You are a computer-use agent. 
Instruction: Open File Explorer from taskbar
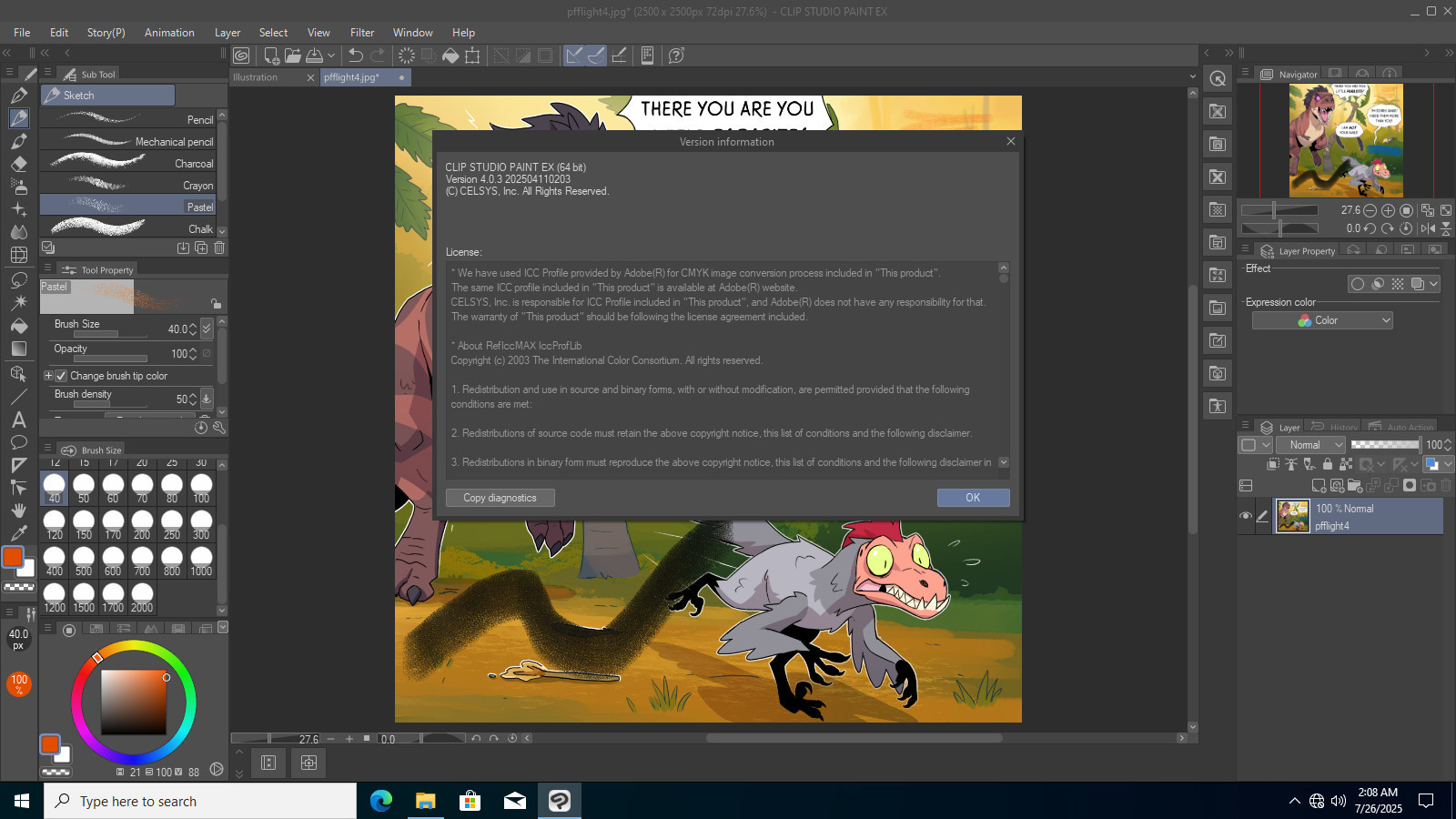425,801
